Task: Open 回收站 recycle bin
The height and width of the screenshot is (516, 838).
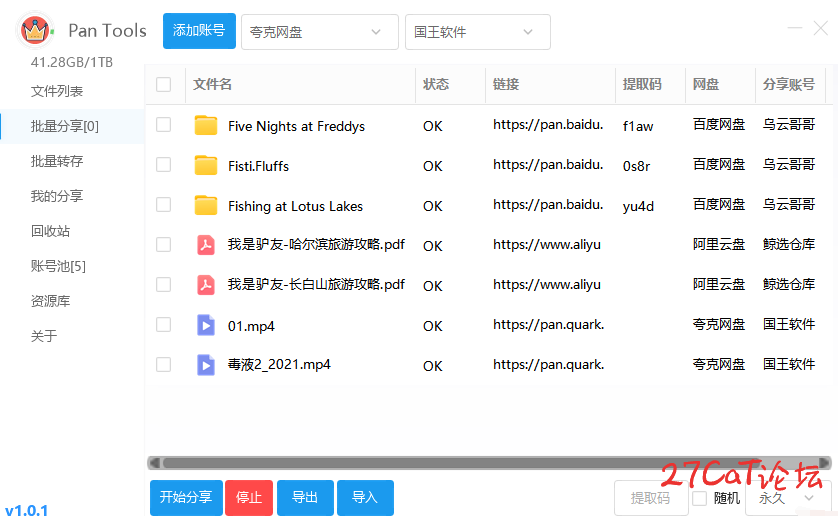Action: click(x=50, y=231)
